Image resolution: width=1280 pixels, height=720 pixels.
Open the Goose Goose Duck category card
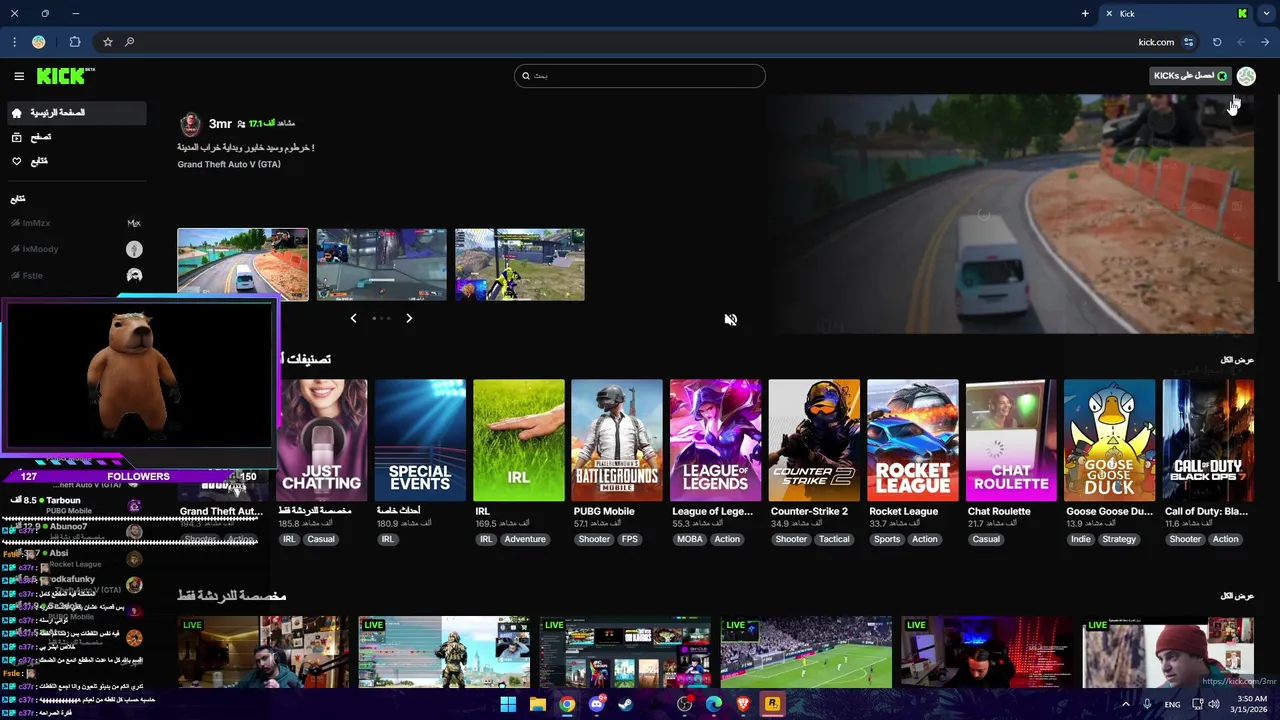click(1110, 440)
